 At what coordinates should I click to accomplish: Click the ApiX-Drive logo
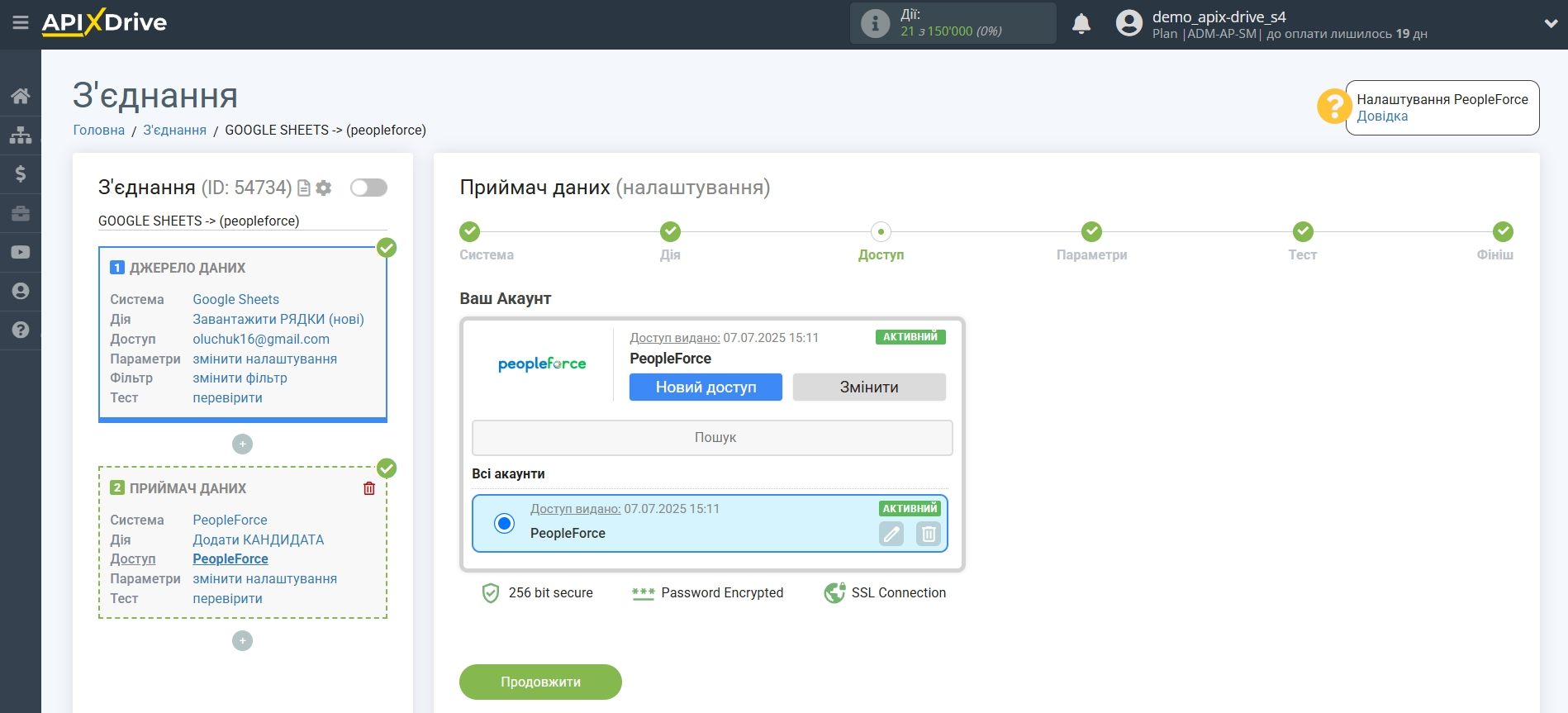pos(104,22)
